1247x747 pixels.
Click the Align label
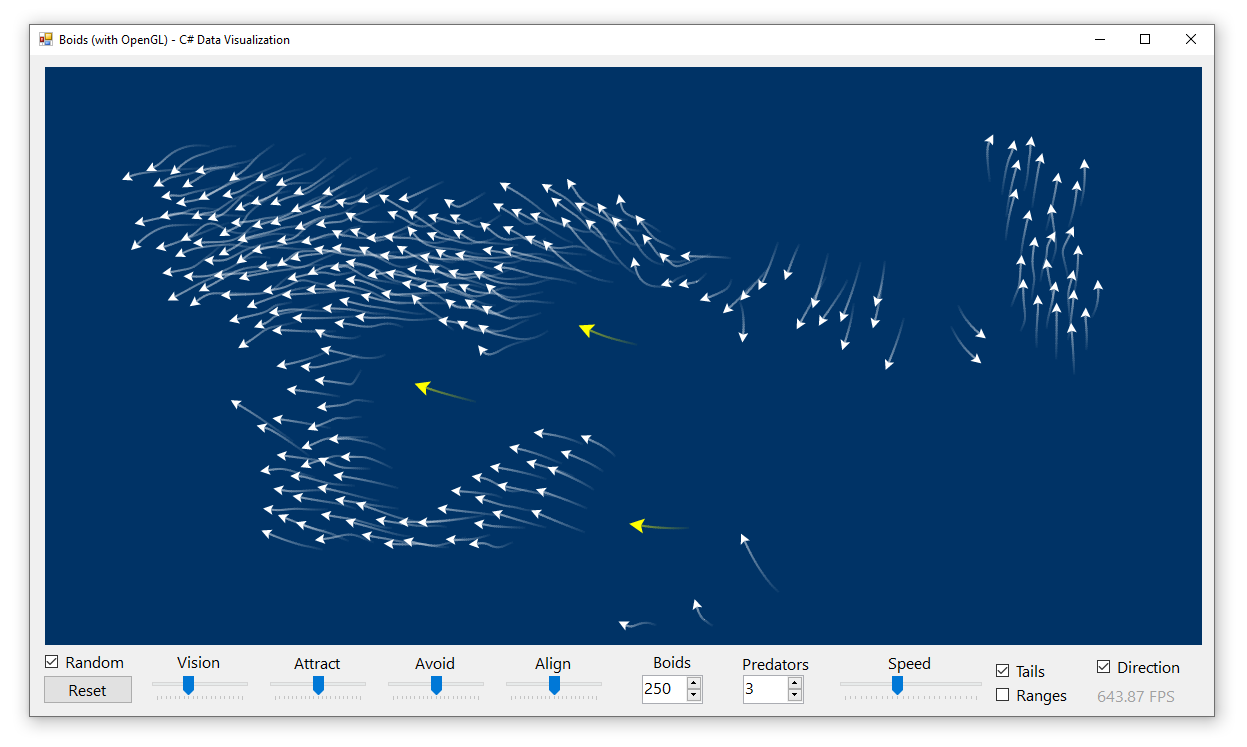553,664
